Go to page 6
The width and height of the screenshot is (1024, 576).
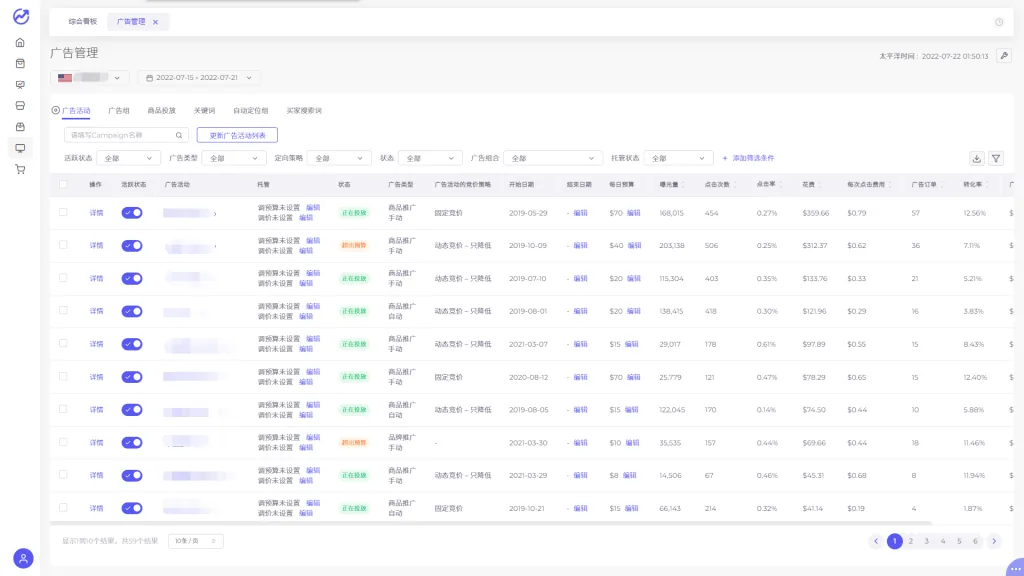(x=975, y=541)
